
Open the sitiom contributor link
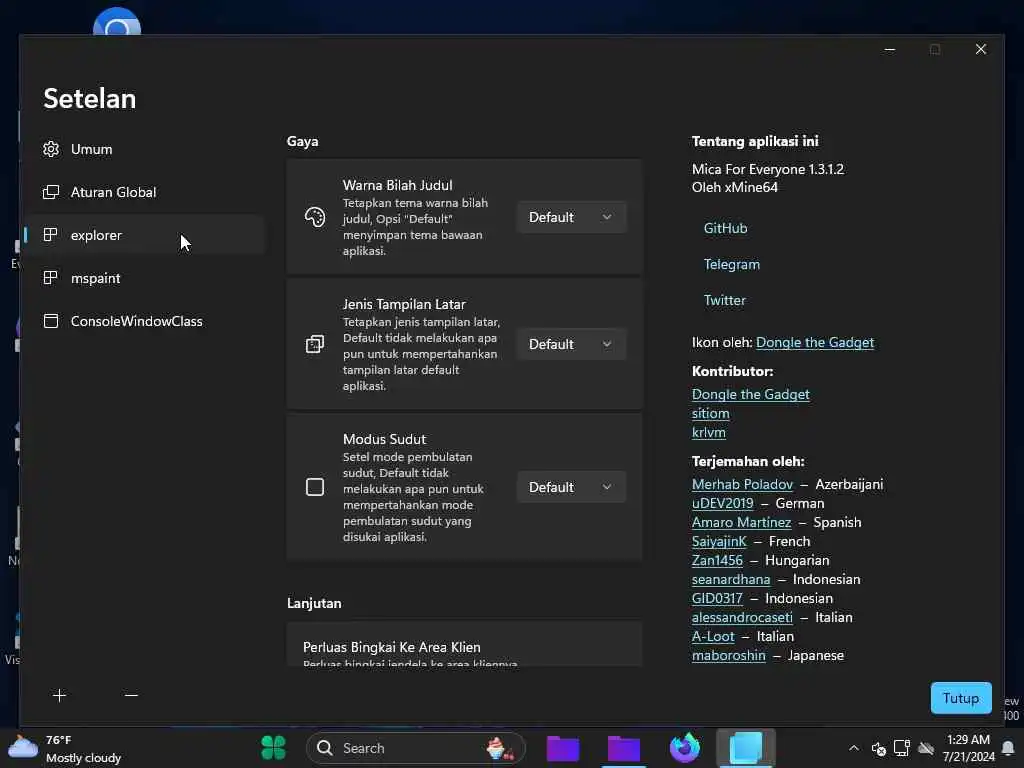(x=711, y=413)
